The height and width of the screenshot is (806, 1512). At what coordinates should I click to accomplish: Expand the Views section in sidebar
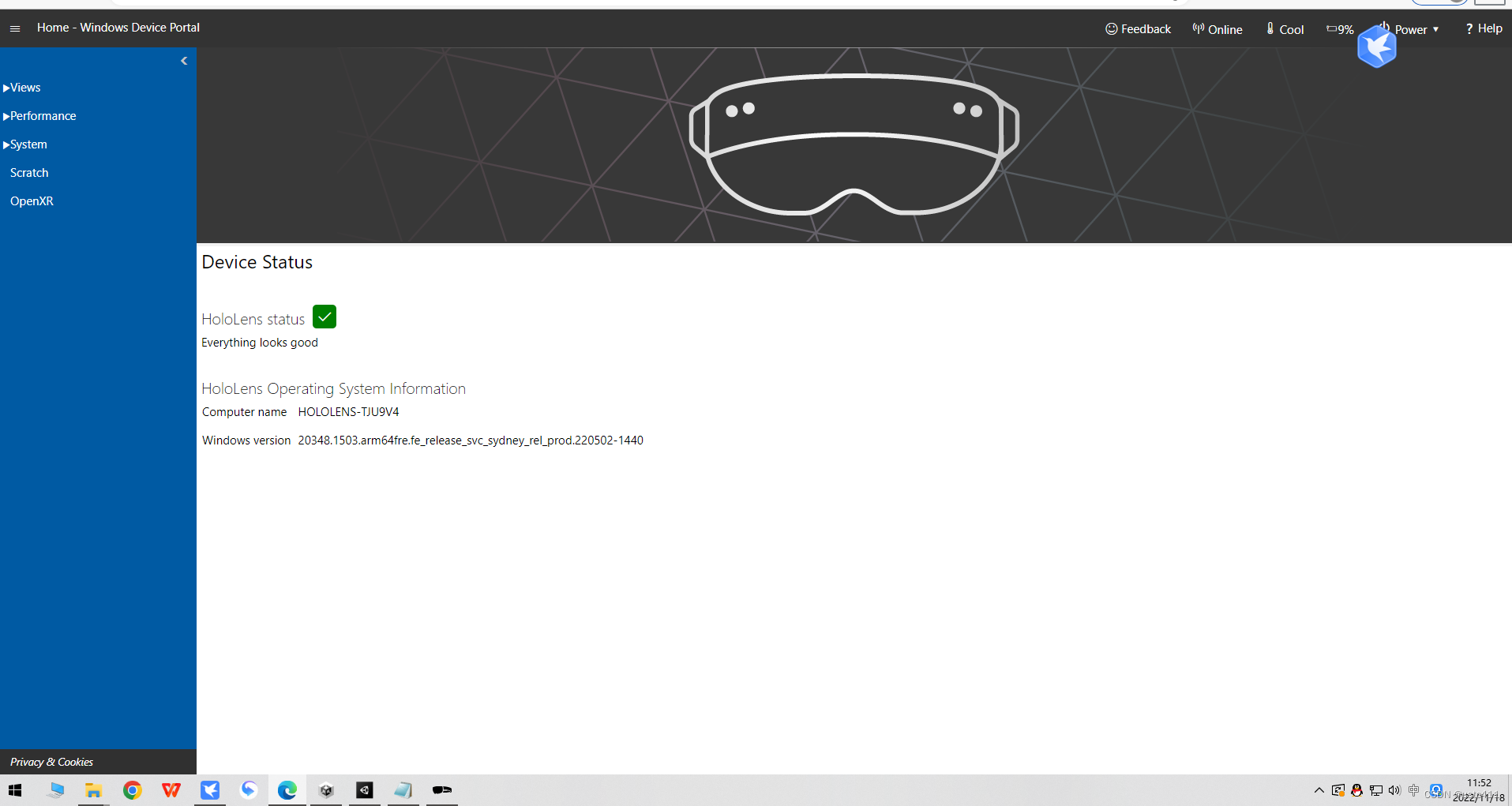tap(24, 87)
